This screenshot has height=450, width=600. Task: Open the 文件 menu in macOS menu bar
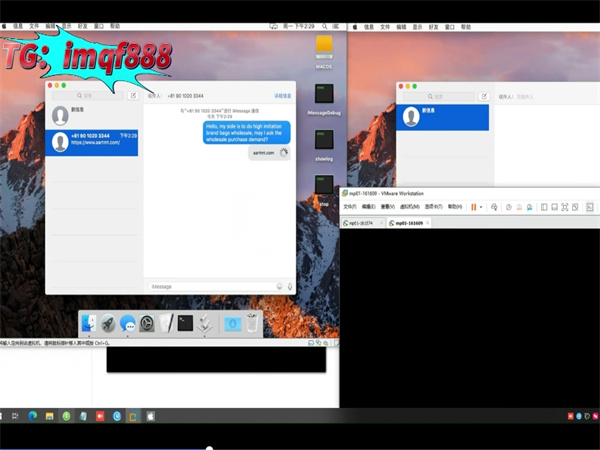click(x=34, y=27)
